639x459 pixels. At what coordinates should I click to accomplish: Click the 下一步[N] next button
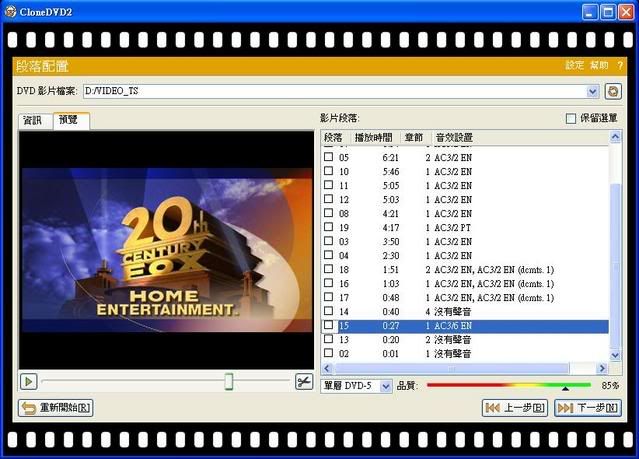pyautogui.click(x=588, y=408)
